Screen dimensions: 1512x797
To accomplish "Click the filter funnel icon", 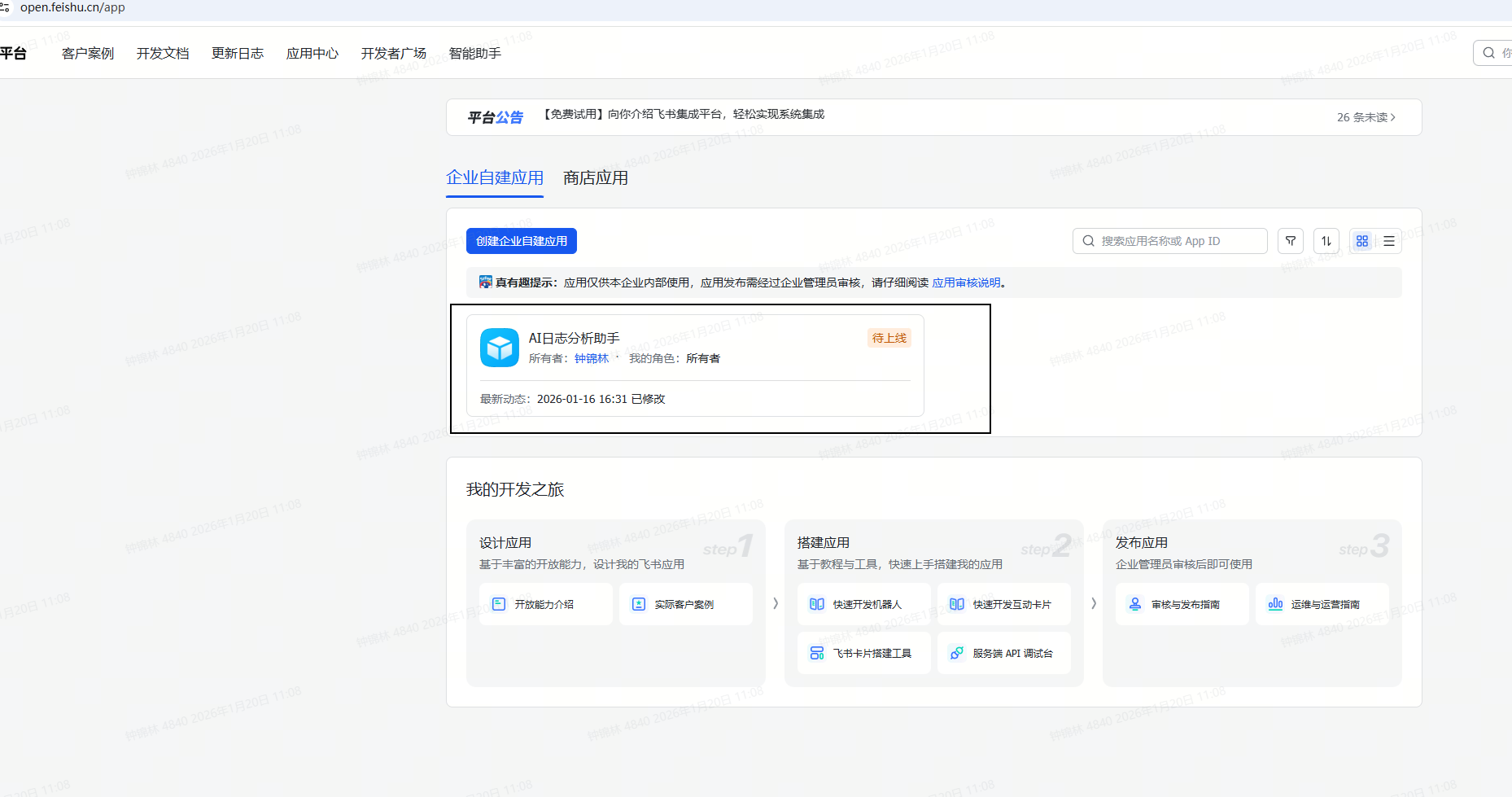I will pyautogui.click(x=1291, y=241).
